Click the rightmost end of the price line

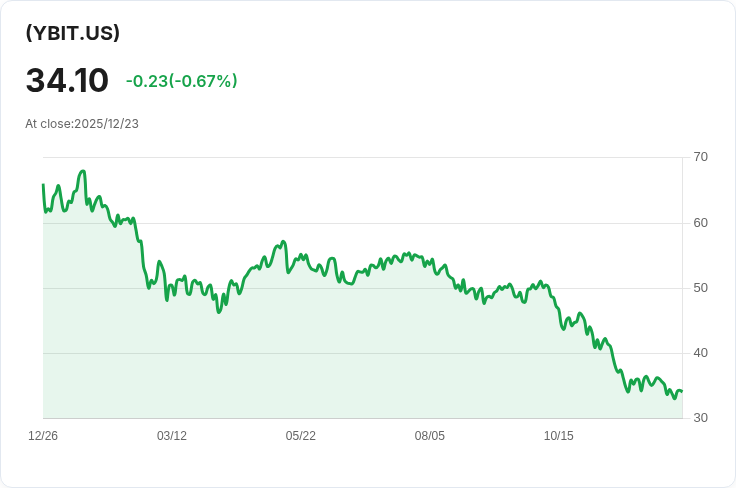click(682, 391)
